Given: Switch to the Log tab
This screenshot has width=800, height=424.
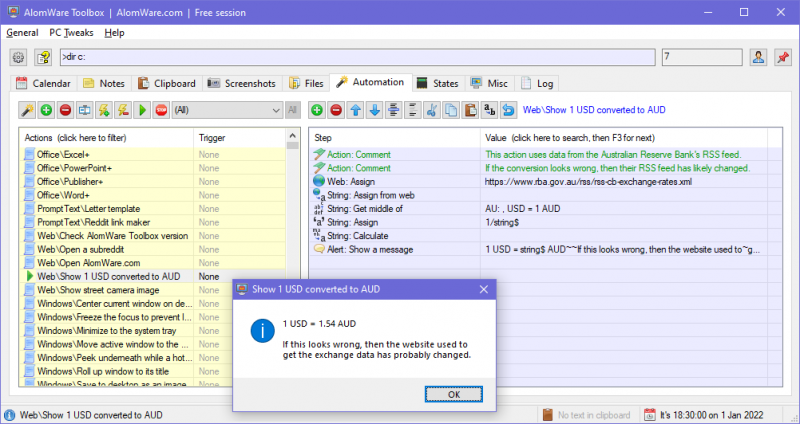Looking at the screenshot, I should (x=537, y=83).
